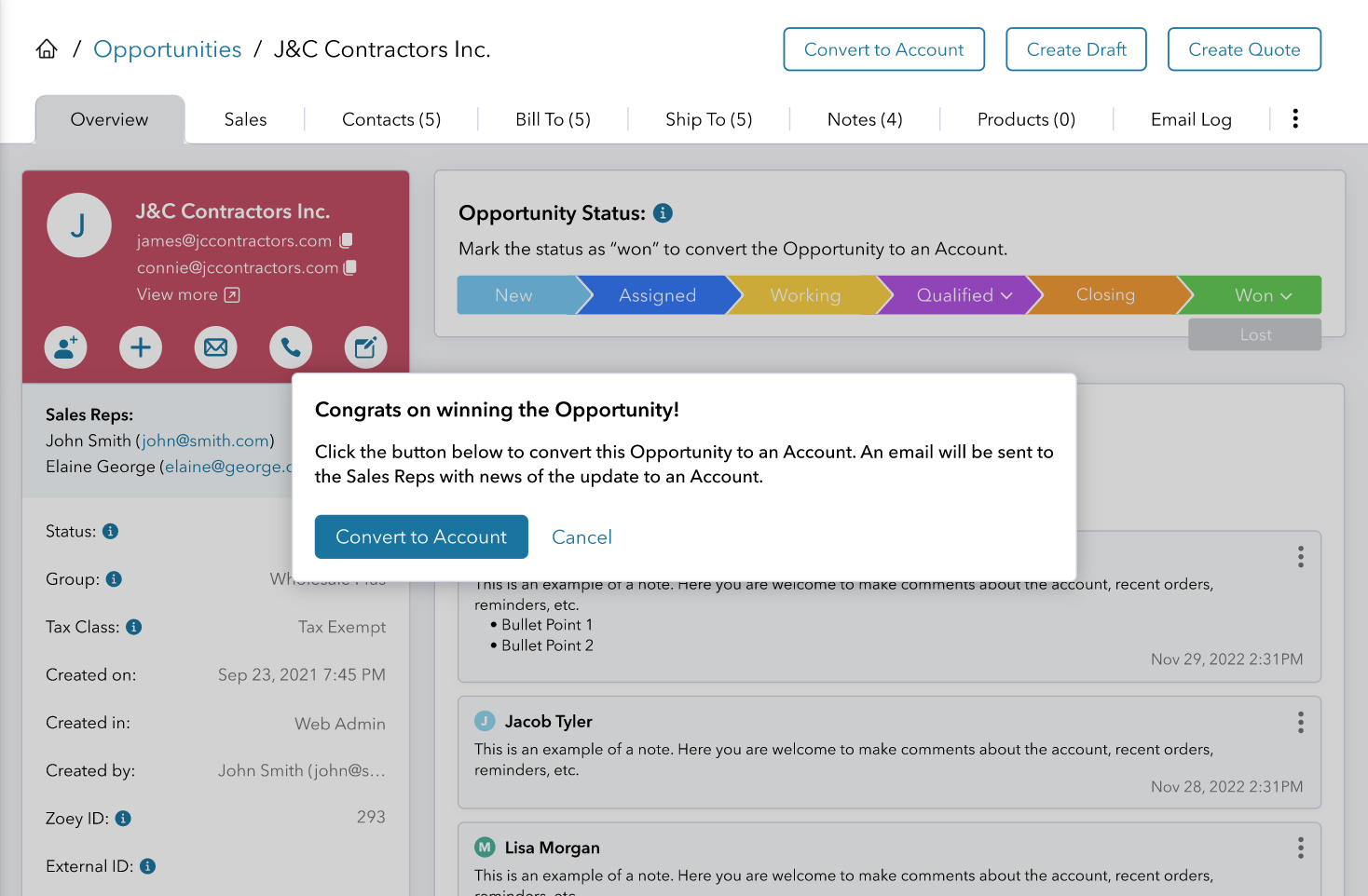Click the connie@jccontractors.com email text
The height and width of the screenshot is (896, 1368).
(x=238, y=267)
